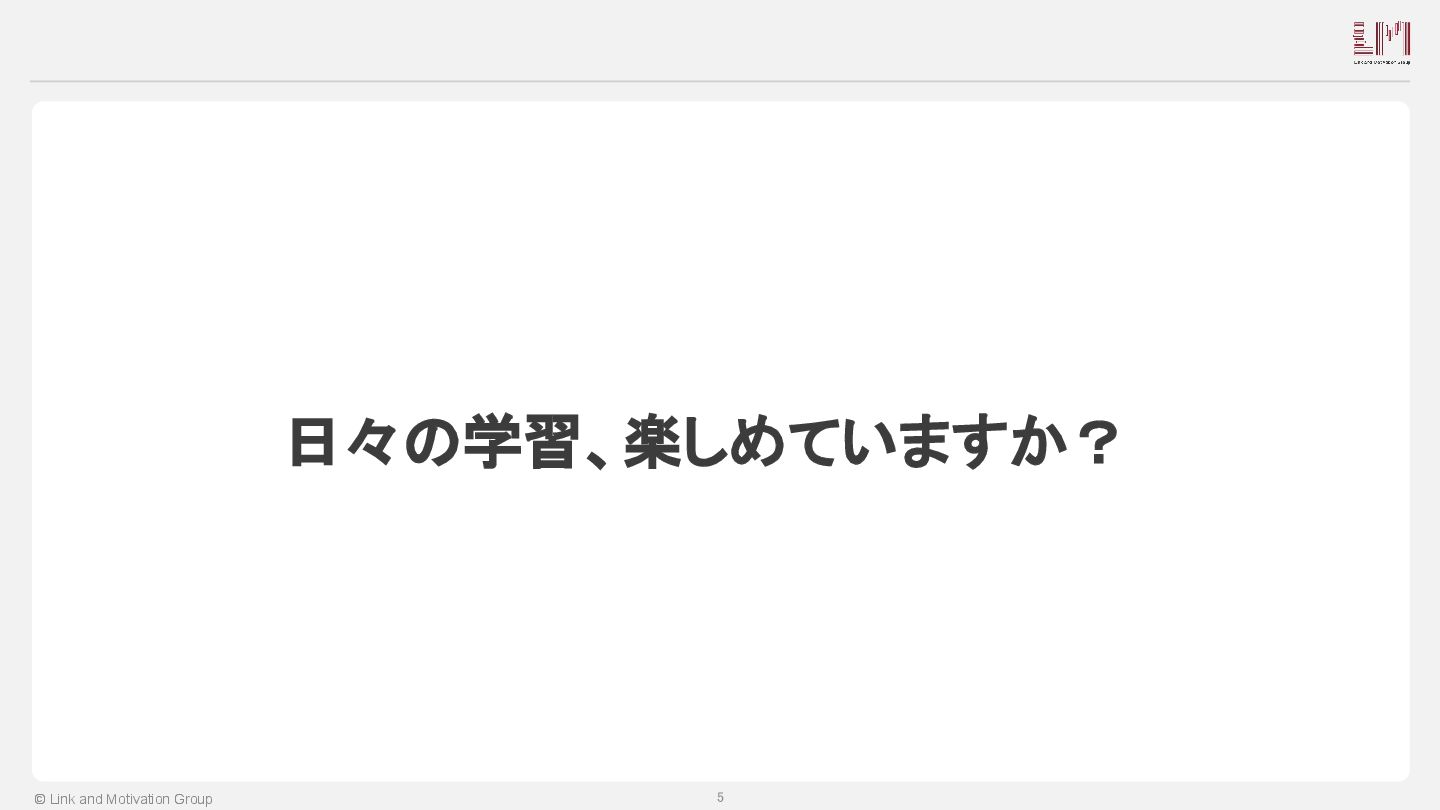Click the empty white area above the headline
Image resolution: width=1440 pixels, height=810 pixels.
(720, 250)
